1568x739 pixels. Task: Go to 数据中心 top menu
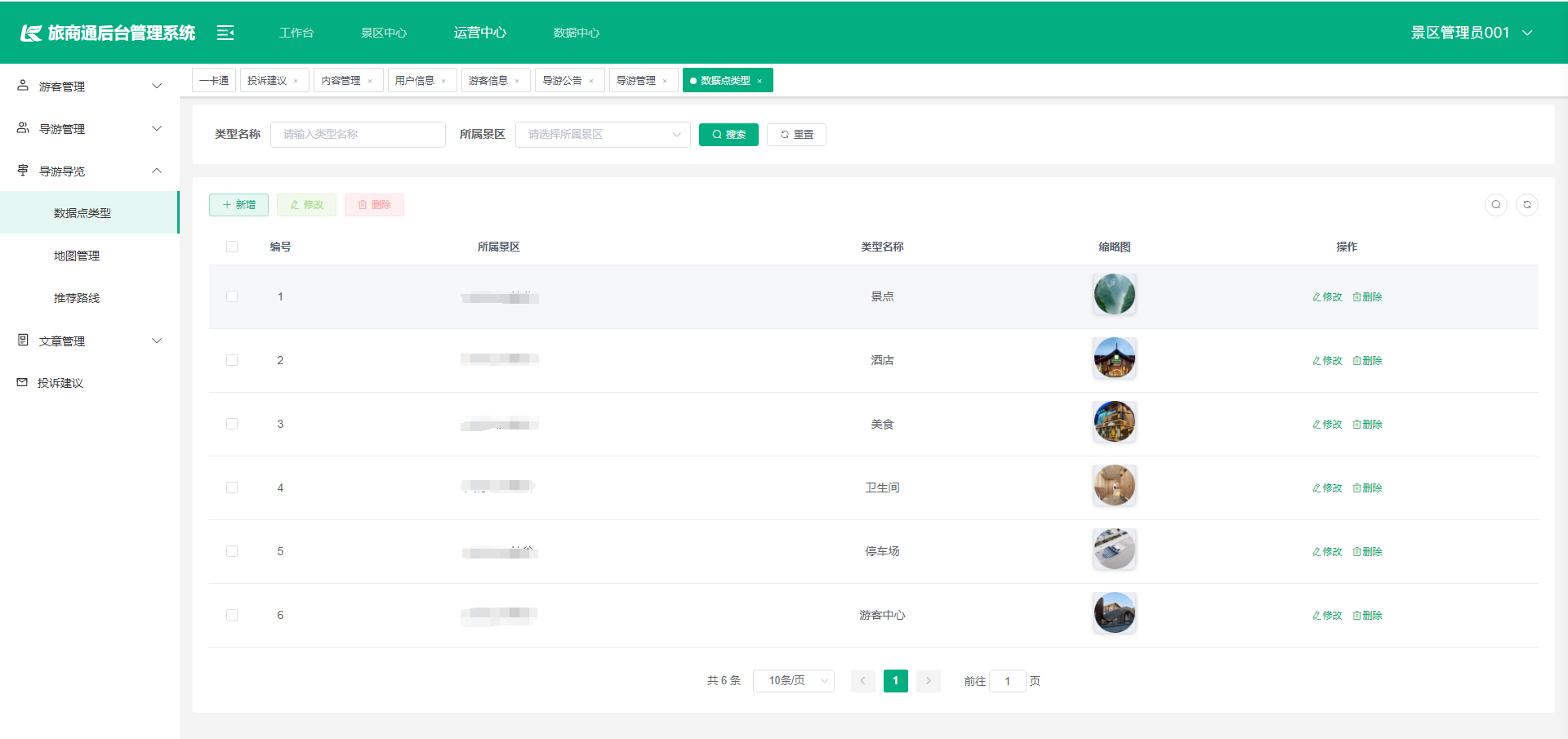pyautogui.click(x=577, y=33)
